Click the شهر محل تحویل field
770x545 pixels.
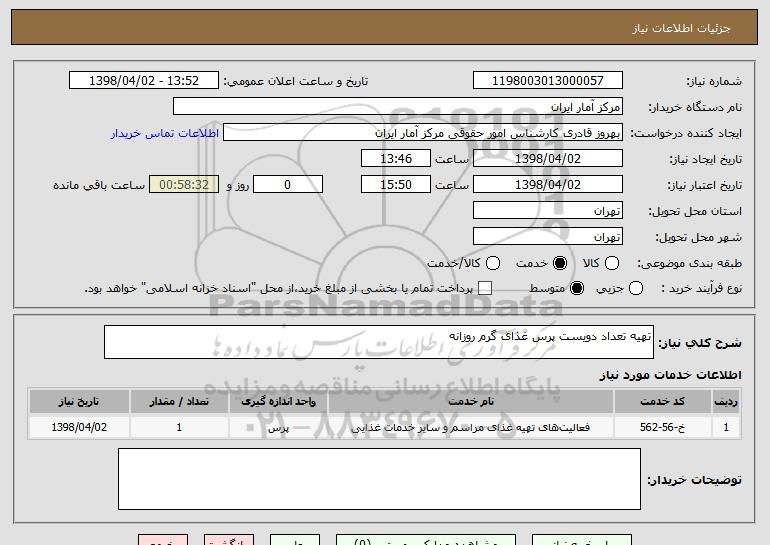coord(548,237)
